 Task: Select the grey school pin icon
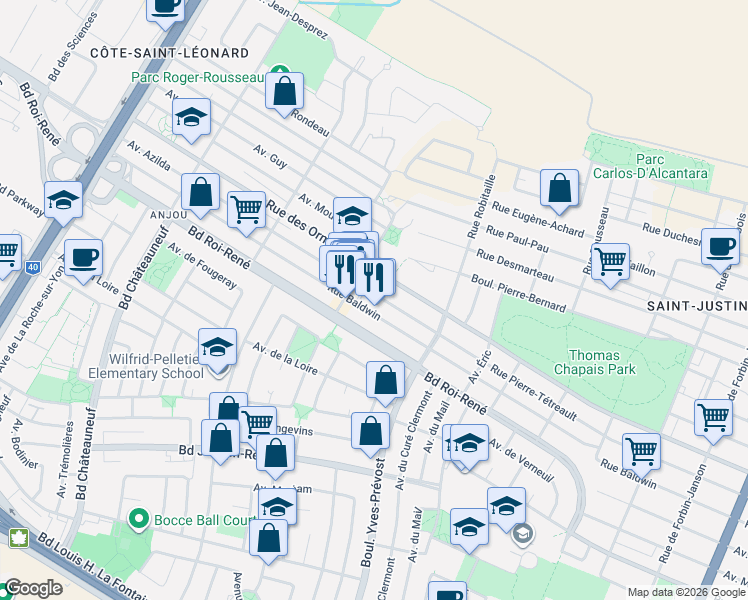[x=523, y=535]
